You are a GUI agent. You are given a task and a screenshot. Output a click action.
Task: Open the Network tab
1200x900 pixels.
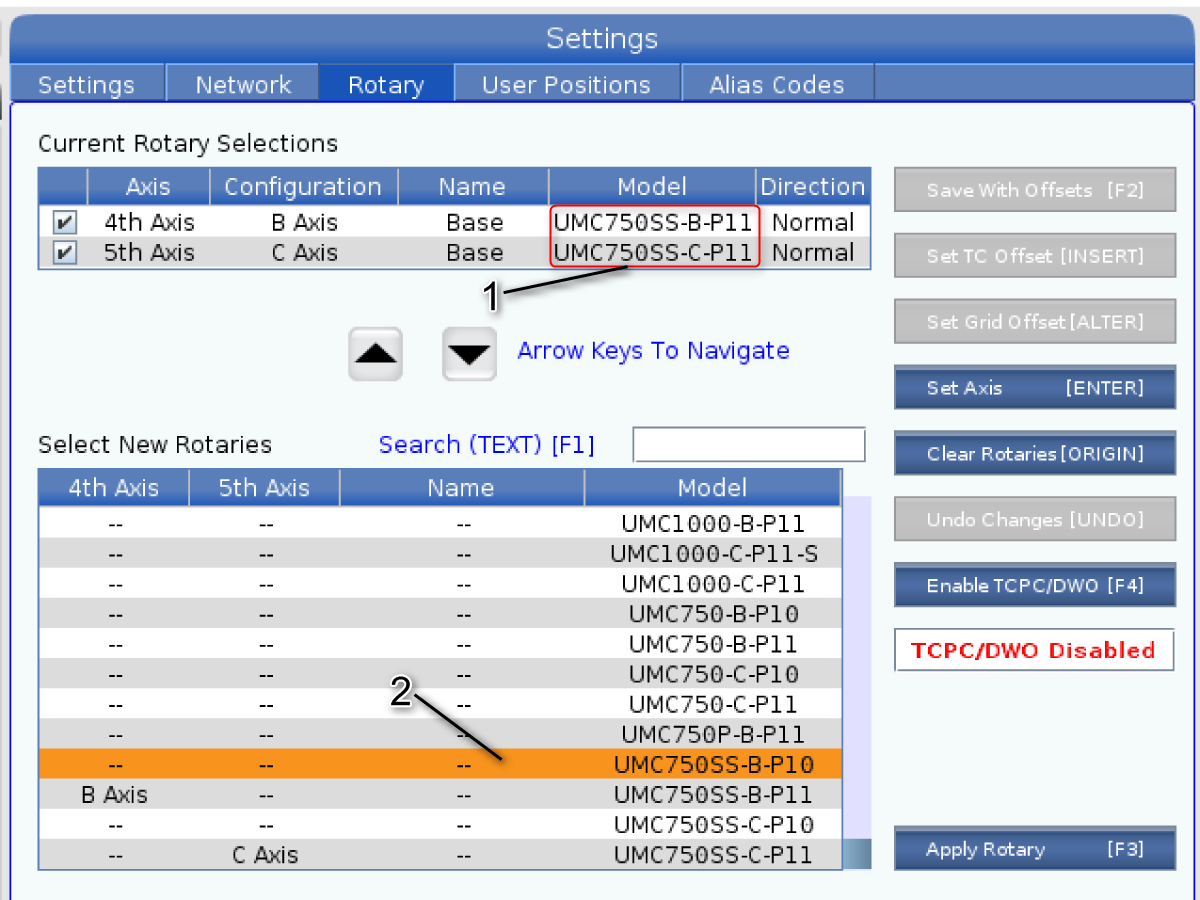click(x=243, y=85)
